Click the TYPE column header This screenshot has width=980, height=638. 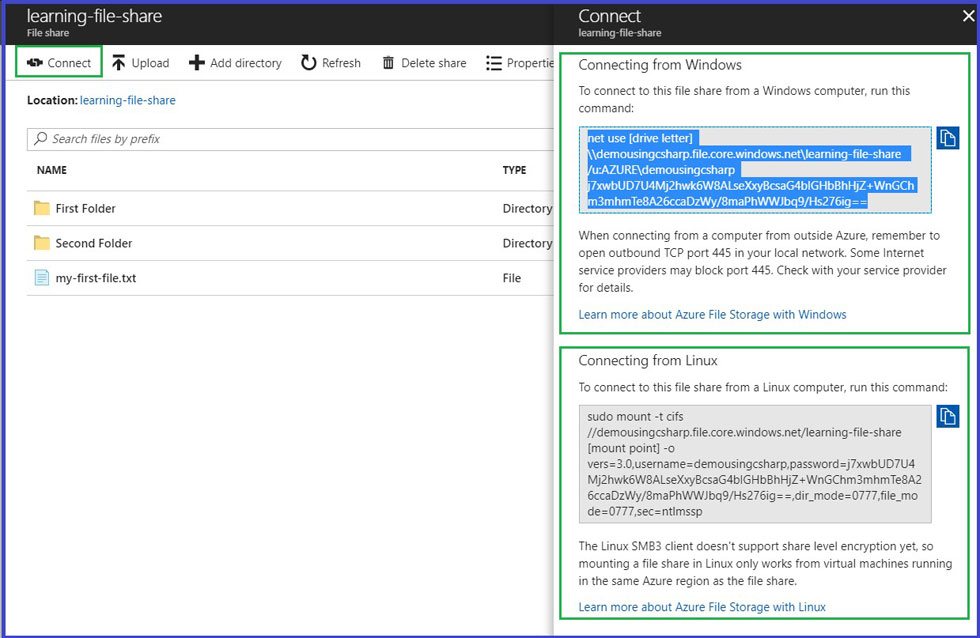coord(514,170)
